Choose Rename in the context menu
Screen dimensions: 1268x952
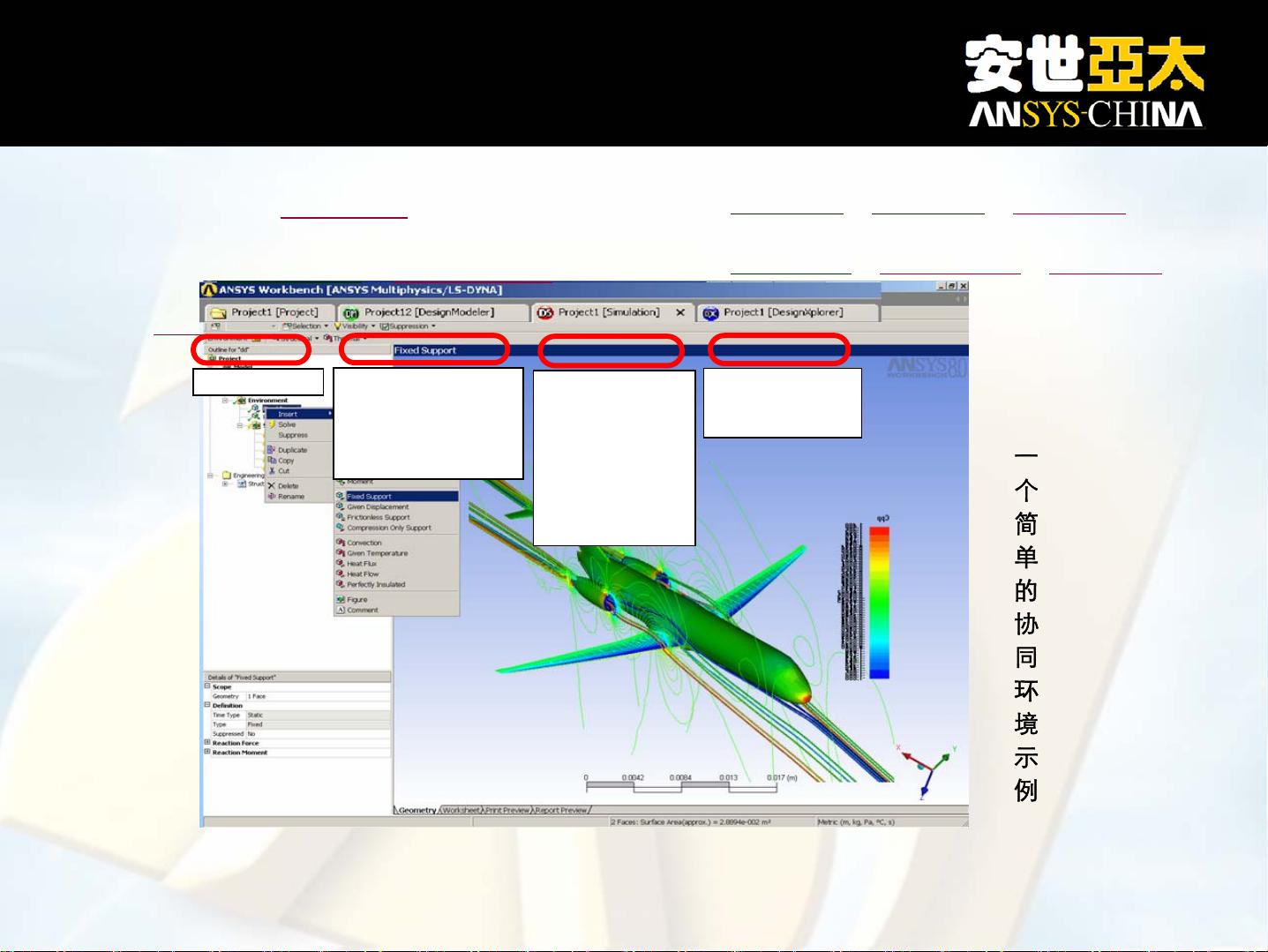(300, 497)
